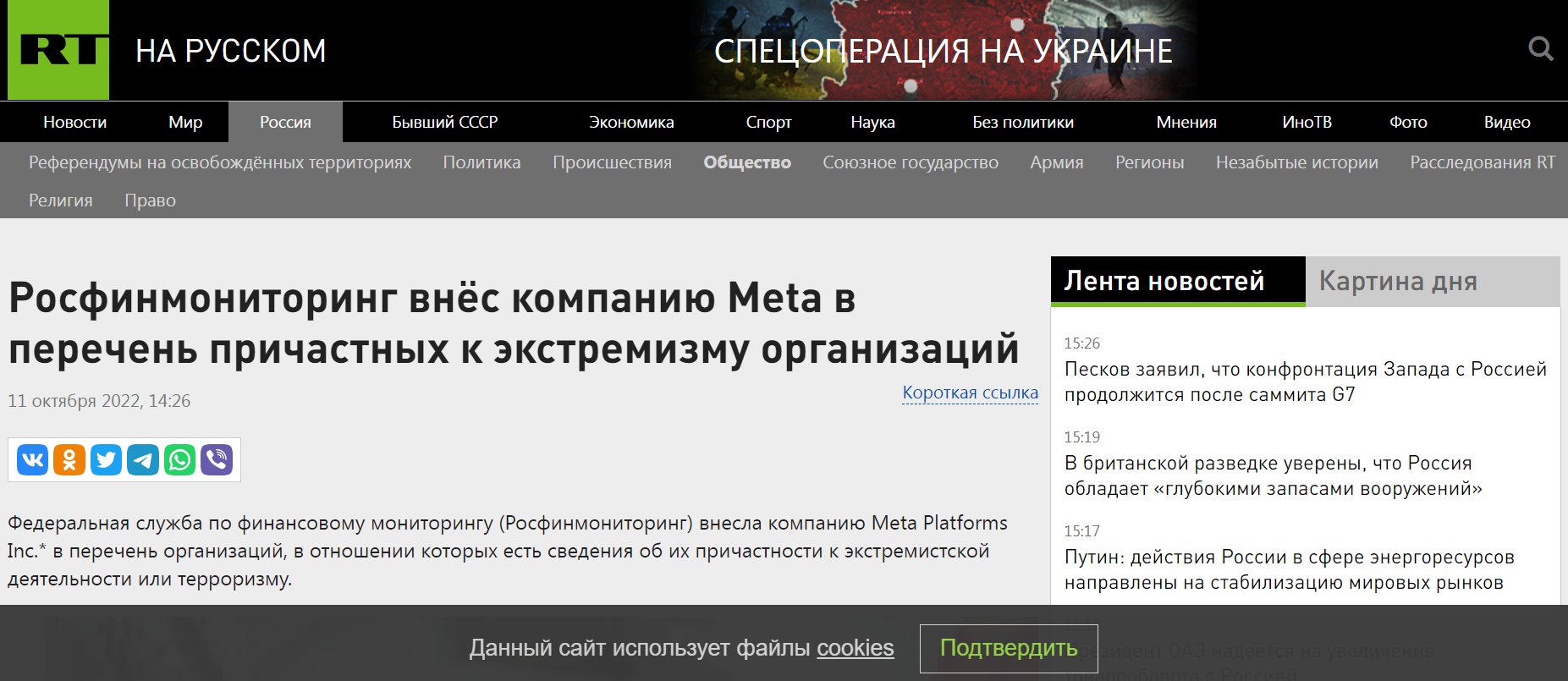Open the Религия subsection

click(61, 200)
